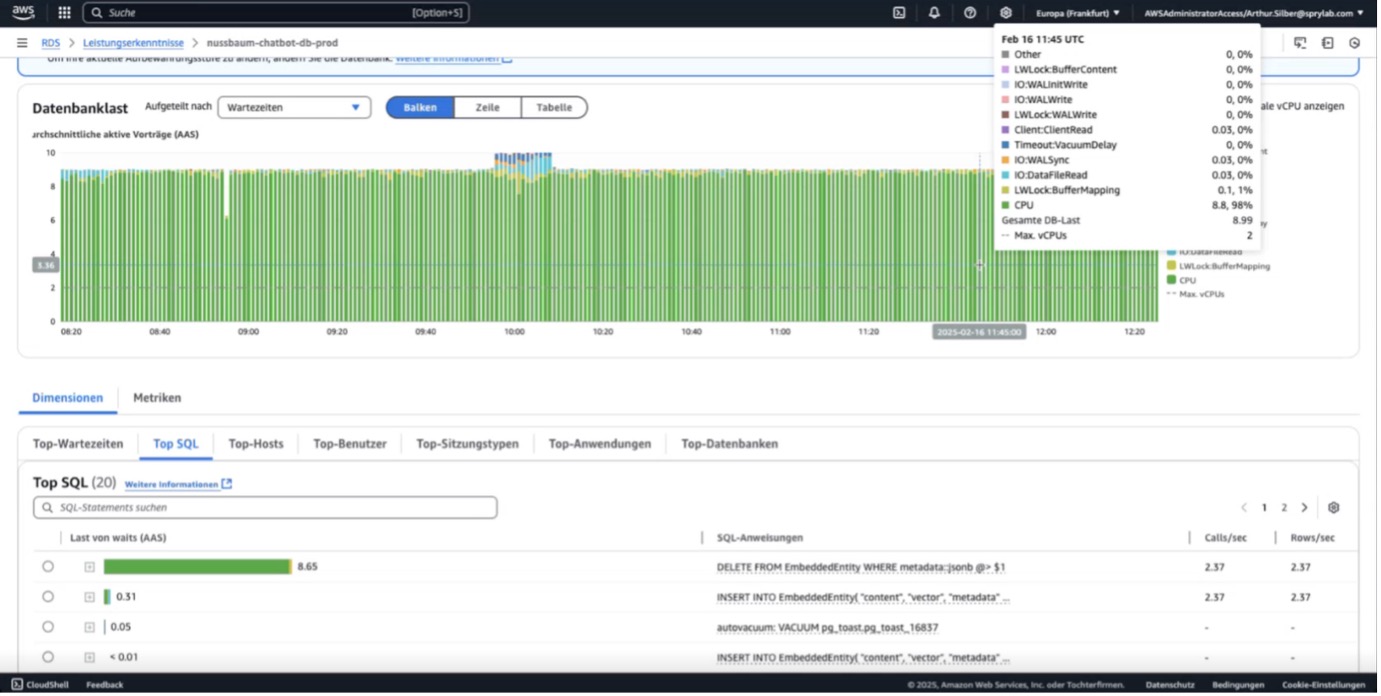Viewport: 1381px width, 696px height.
Task: Select the autovacuum VACUUM row radio button
Action: pos(48,629)
